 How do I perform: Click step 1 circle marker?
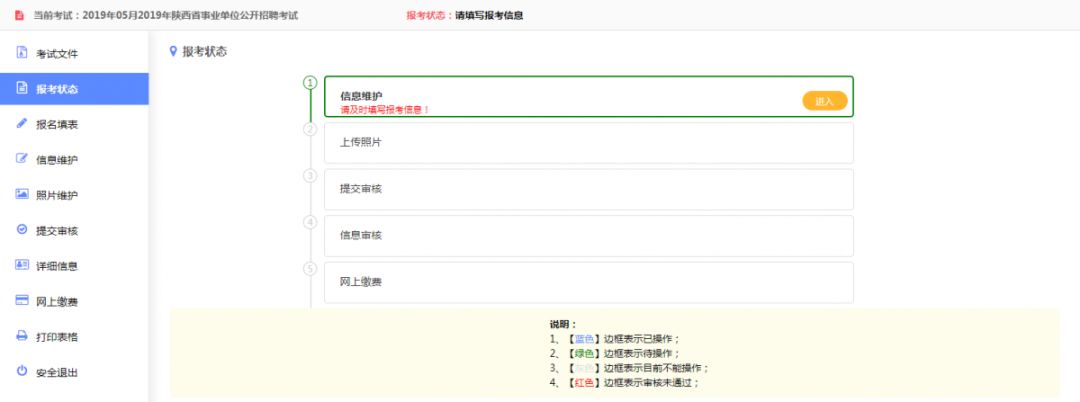tap(310, 83)
